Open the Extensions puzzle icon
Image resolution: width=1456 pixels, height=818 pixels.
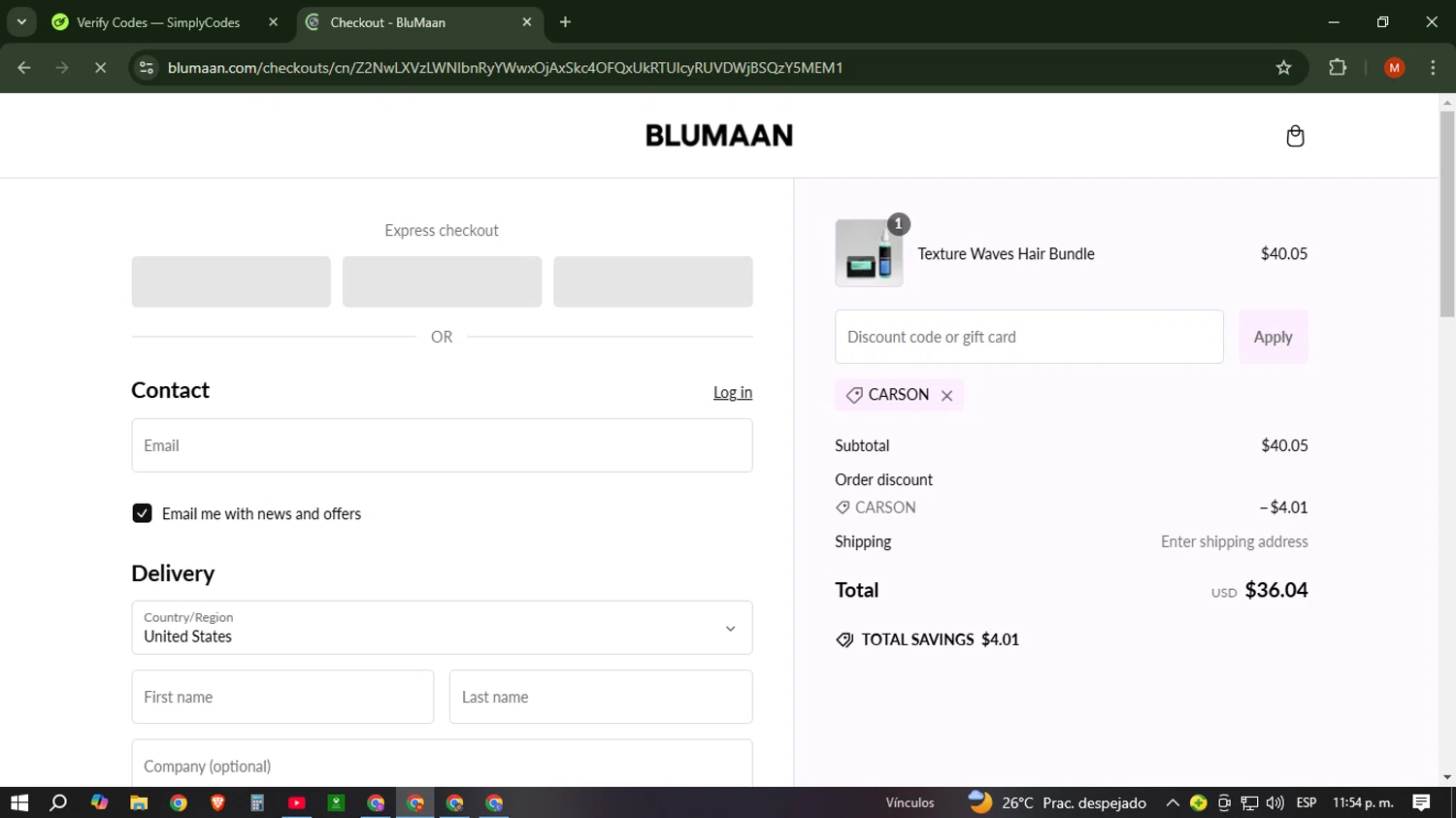1338,68
